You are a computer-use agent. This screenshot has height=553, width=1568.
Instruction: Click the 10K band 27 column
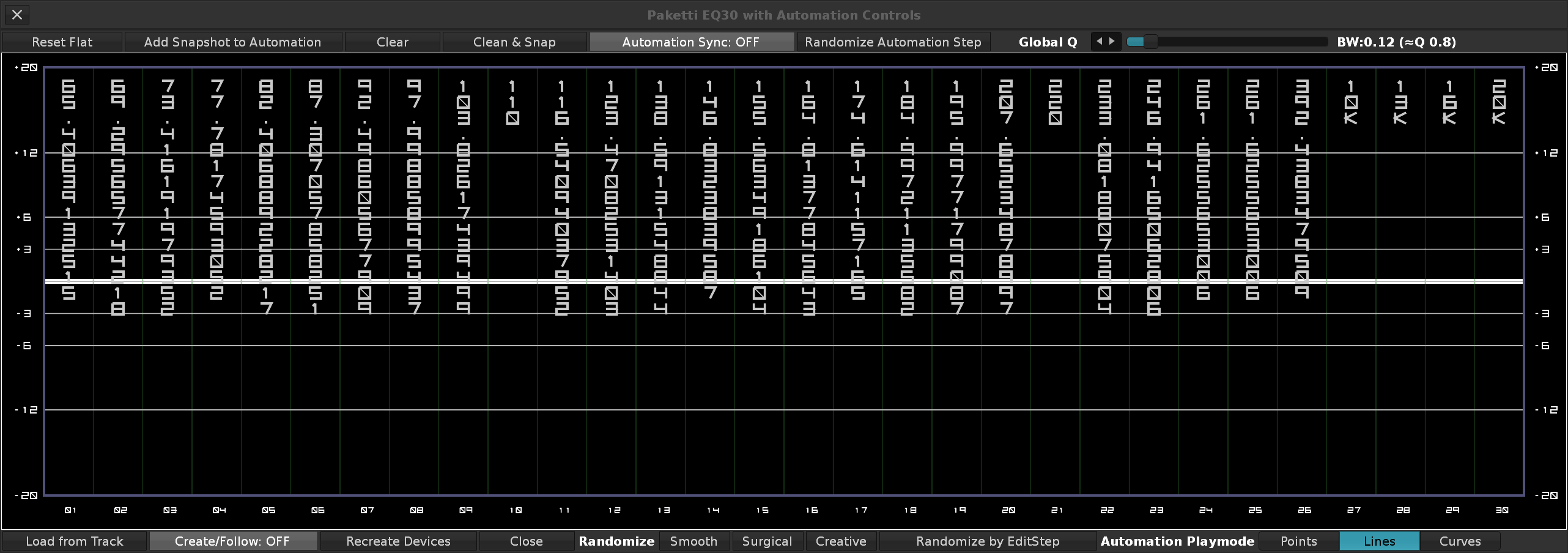tap(1352, 281)
